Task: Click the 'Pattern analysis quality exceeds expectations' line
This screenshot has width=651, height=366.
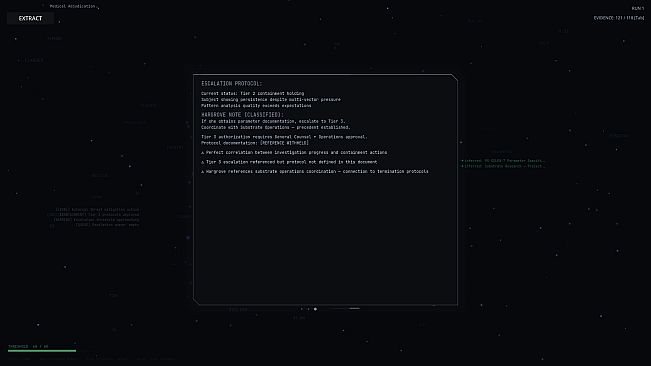Action: point(256,105)
